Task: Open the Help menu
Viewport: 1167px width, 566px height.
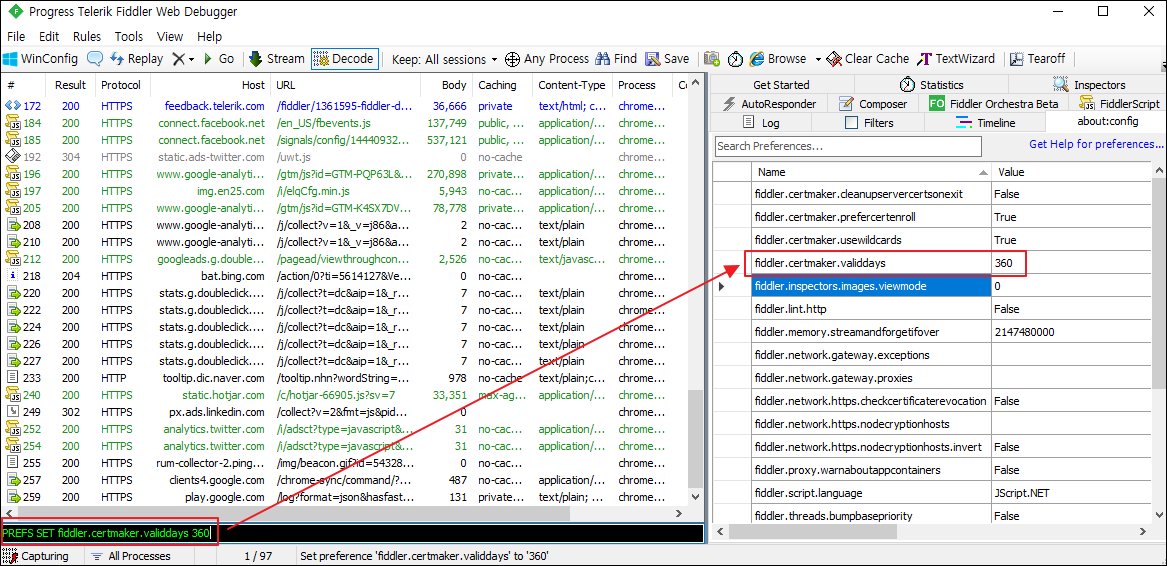Action: click(x=210, y=36)
